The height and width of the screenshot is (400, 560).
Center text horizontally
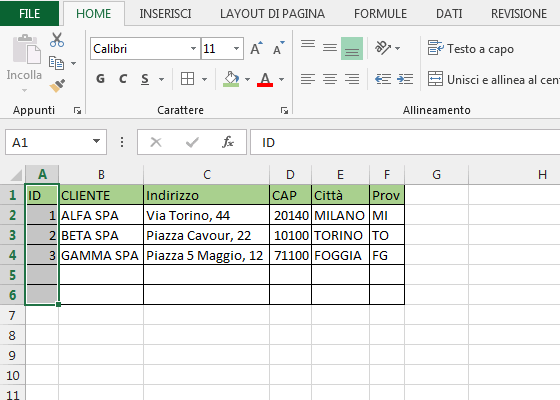[x=330, y=79]
